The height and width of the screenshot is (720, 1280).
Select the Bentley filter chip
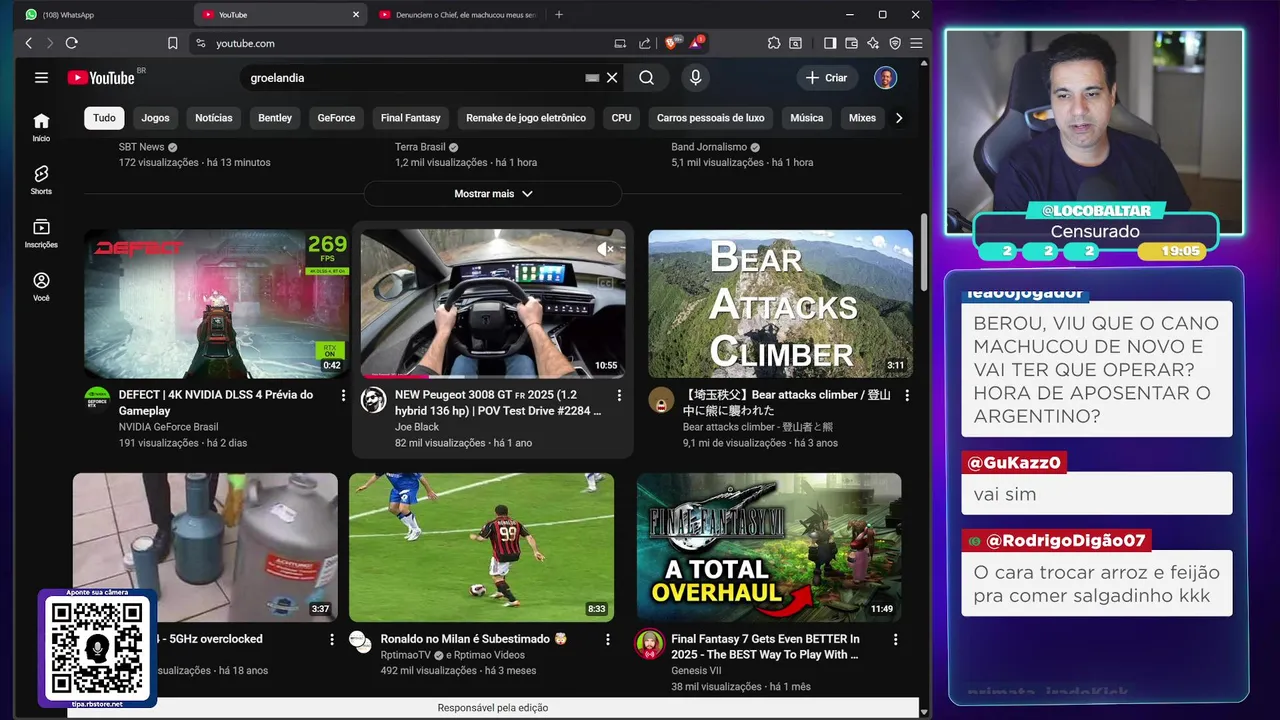click(x=275, y=118)
